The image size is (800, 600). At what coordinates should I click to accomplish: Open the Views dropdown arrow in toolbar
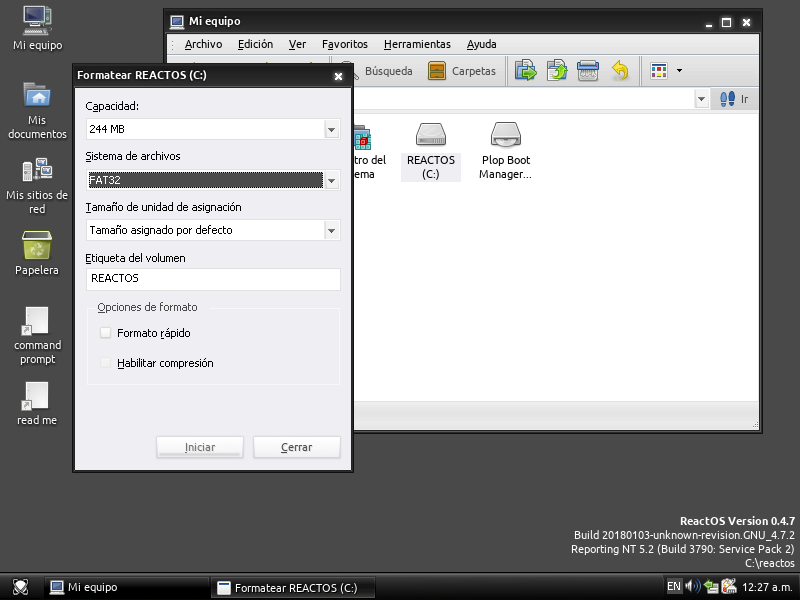679,70
